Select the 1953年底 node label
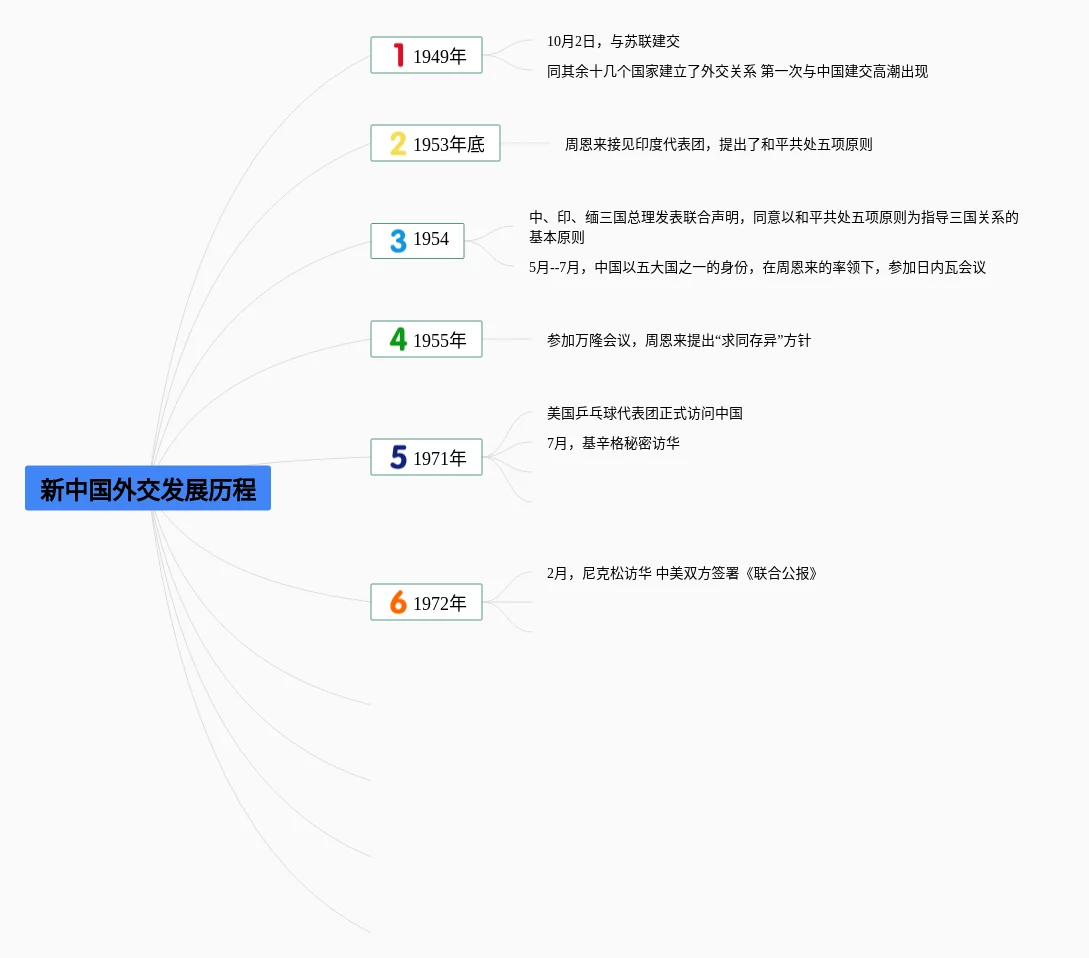The height and width of the screenshot is (958, 1089). pos(448,145)
